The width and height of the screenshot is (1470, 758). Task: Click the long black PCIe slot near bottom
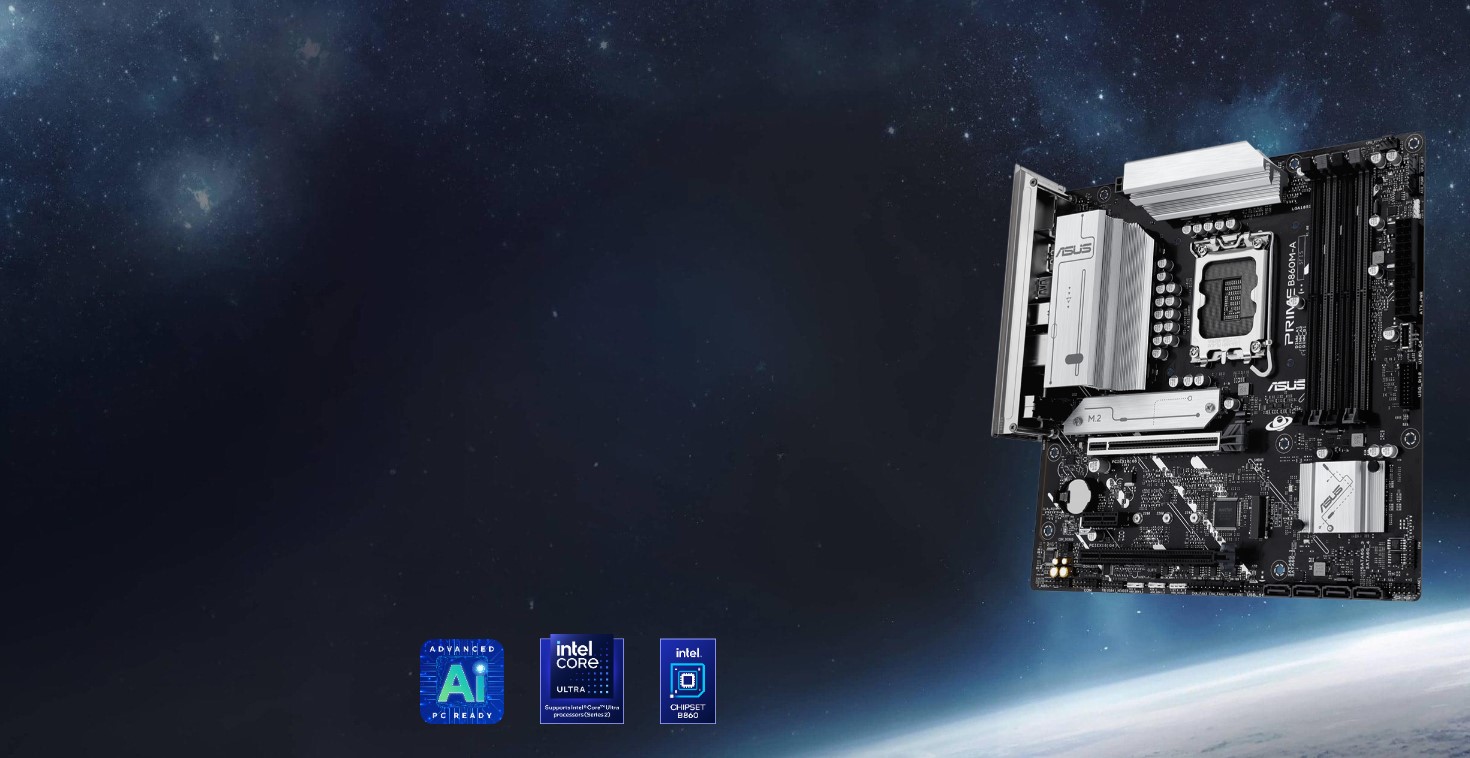pyautogui.click(x=1150, y=559)
